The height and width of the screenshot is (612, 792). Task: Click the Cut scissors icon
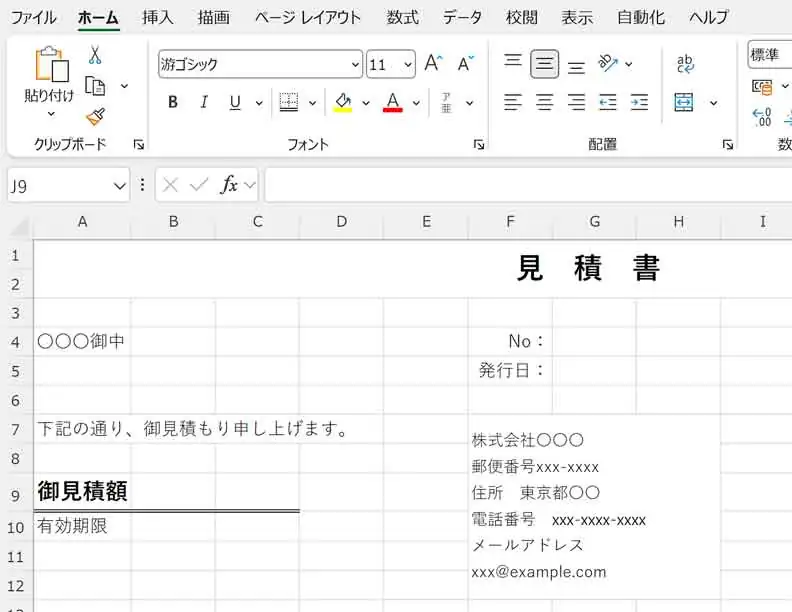pyautogui.click(x=95, y=55)
